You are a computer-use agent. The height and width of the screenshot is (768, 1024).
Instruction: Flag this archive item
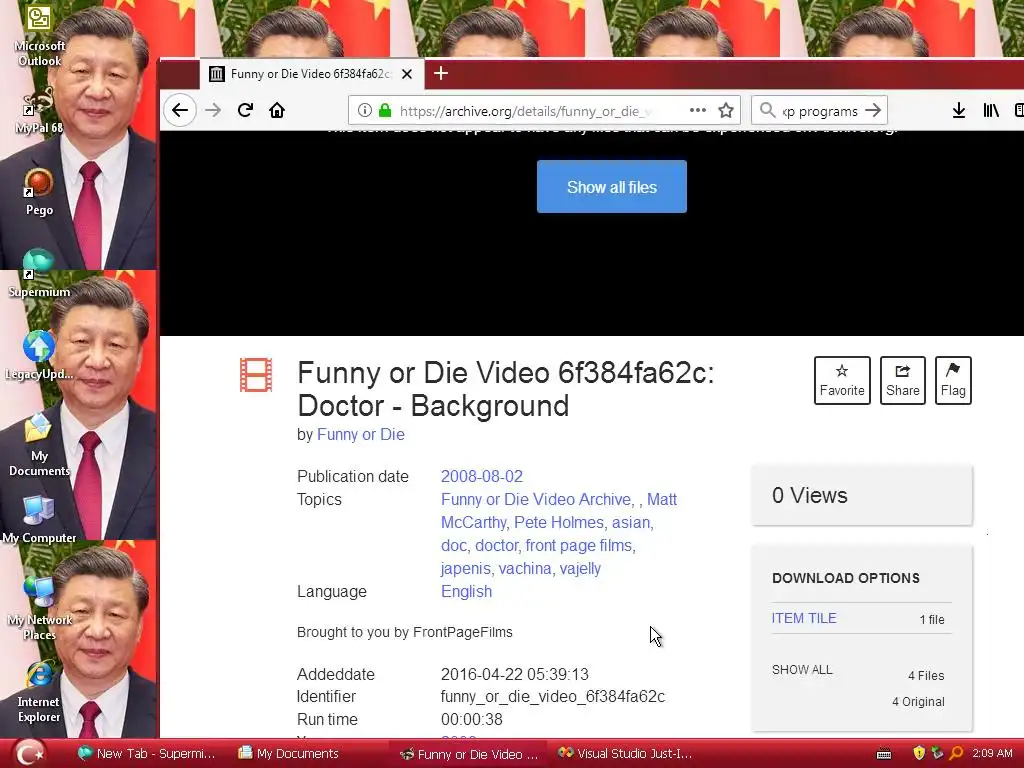(x=953, y=380)
